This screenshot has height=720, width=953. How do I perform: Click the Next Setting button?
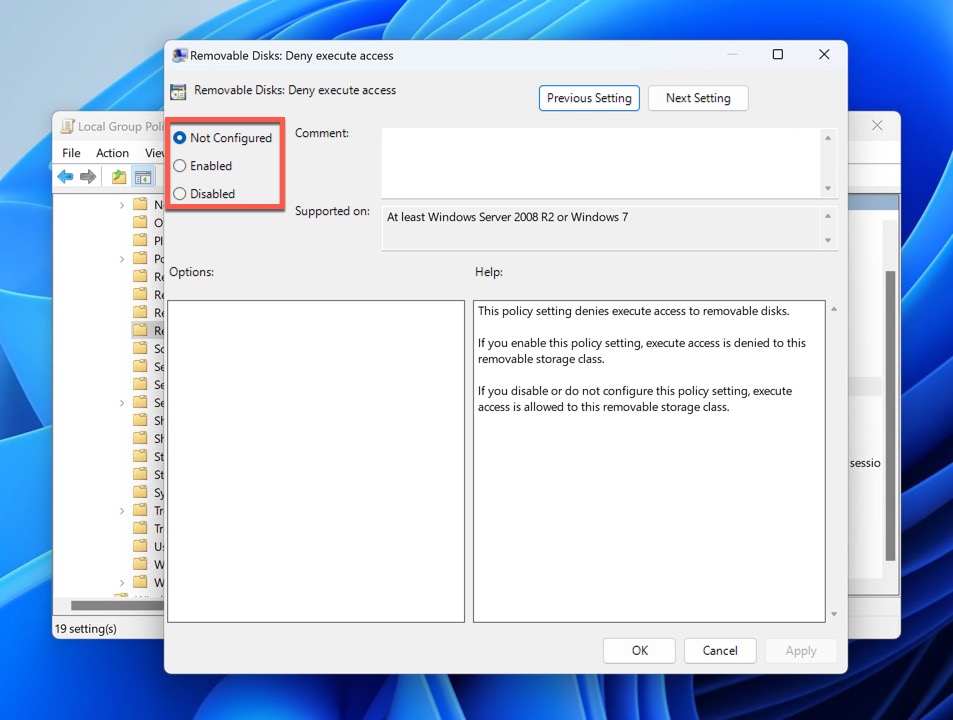[x=698, y=98]
